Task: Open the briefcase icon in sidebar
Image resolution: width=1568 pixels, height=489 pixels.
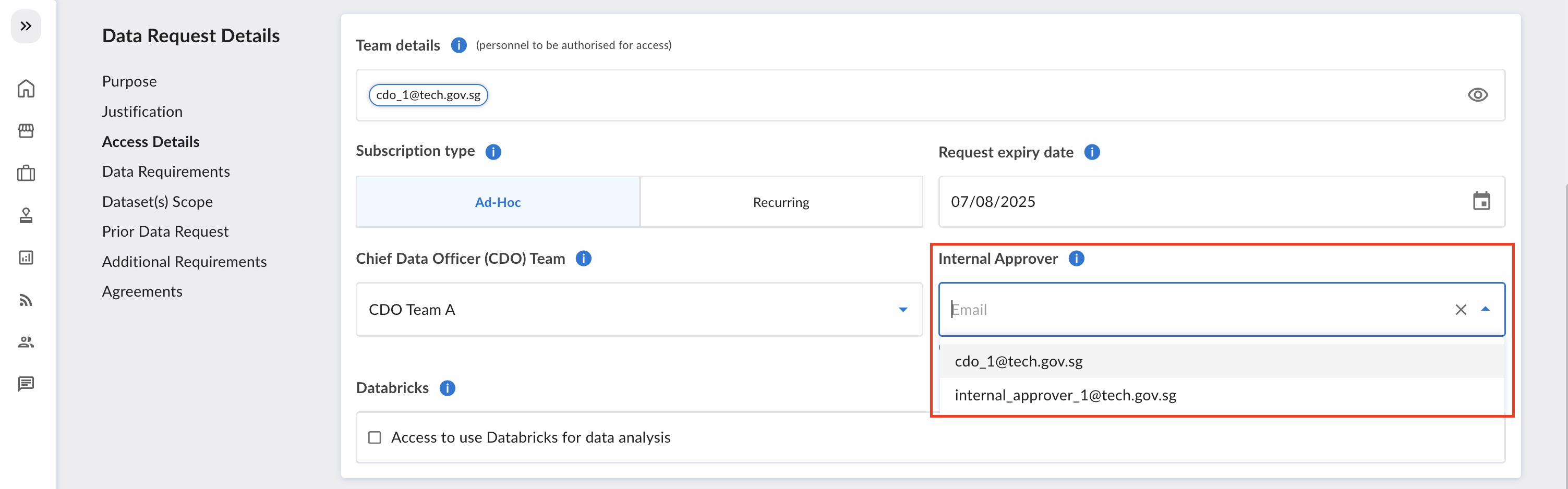Action: coord(26,173)
